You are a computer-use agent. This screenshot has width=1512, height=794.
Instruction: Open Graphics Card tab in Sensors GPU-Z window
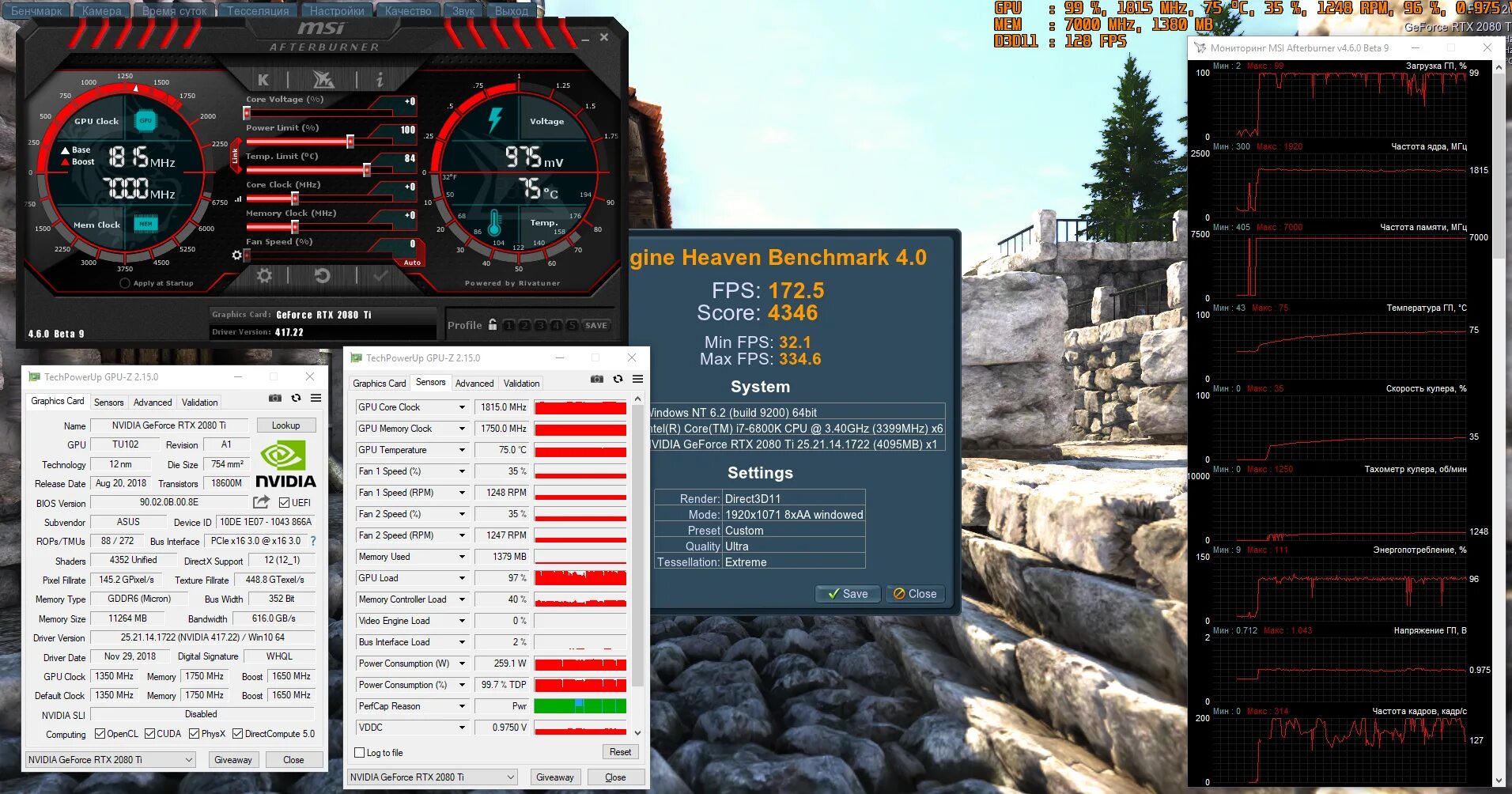click(380, 384)
